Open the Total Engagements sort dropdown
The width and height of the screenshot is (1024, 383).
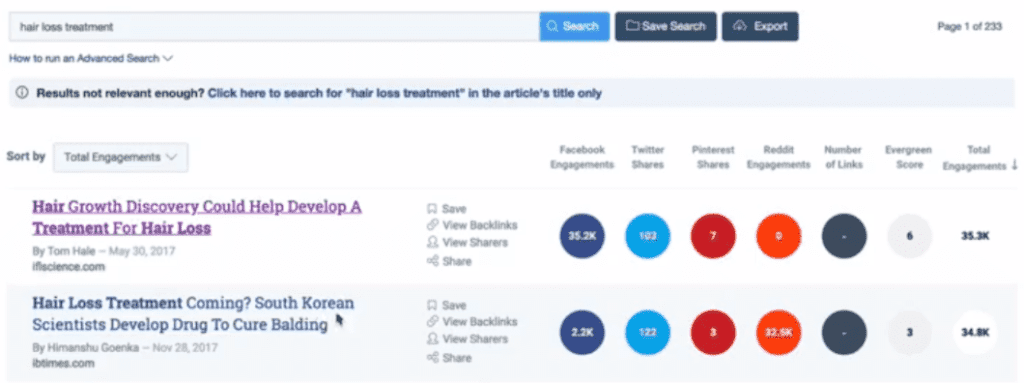click(121, 158)
